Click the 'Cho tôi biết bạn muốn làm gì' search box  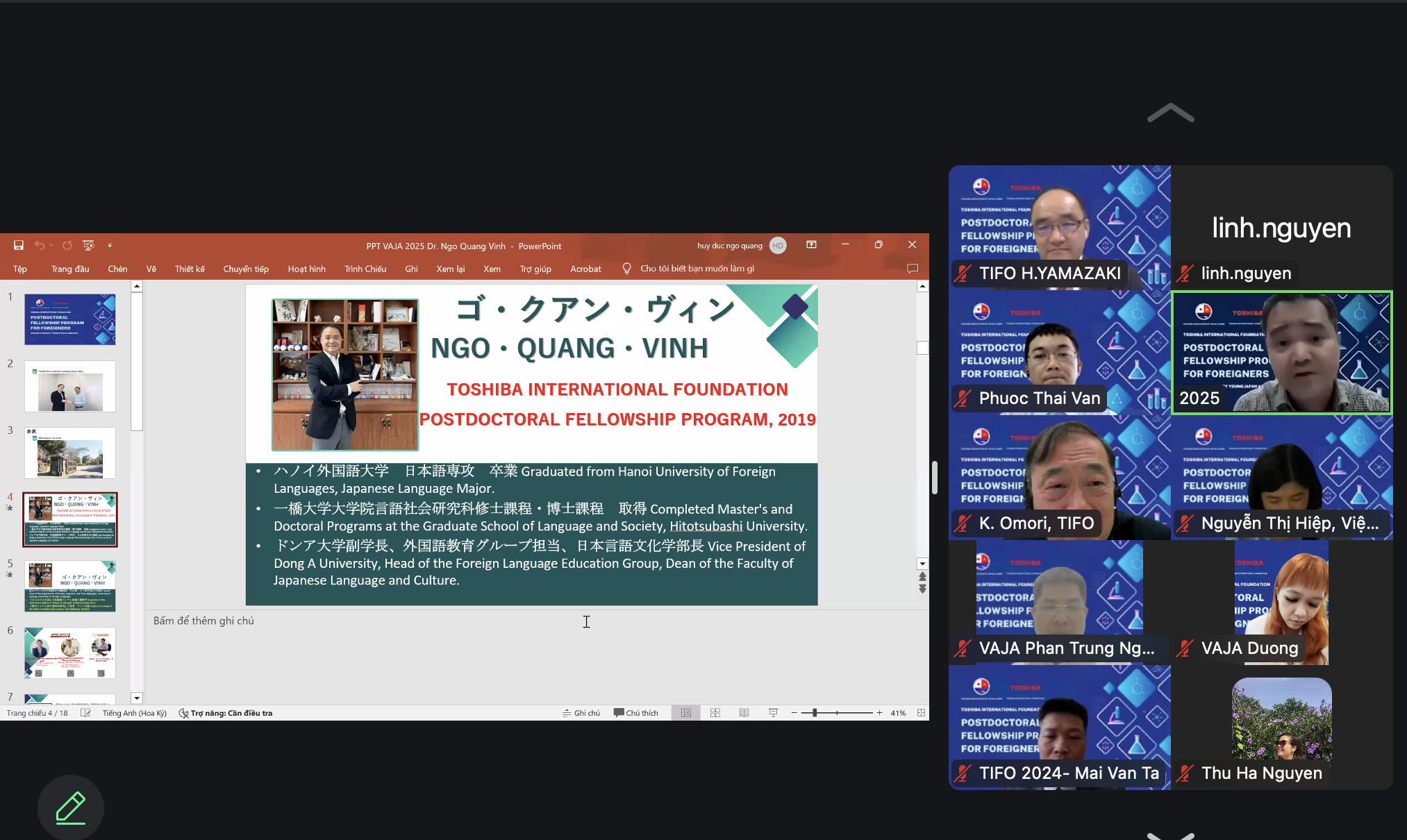pyautogui.click(x=697, y=269)
